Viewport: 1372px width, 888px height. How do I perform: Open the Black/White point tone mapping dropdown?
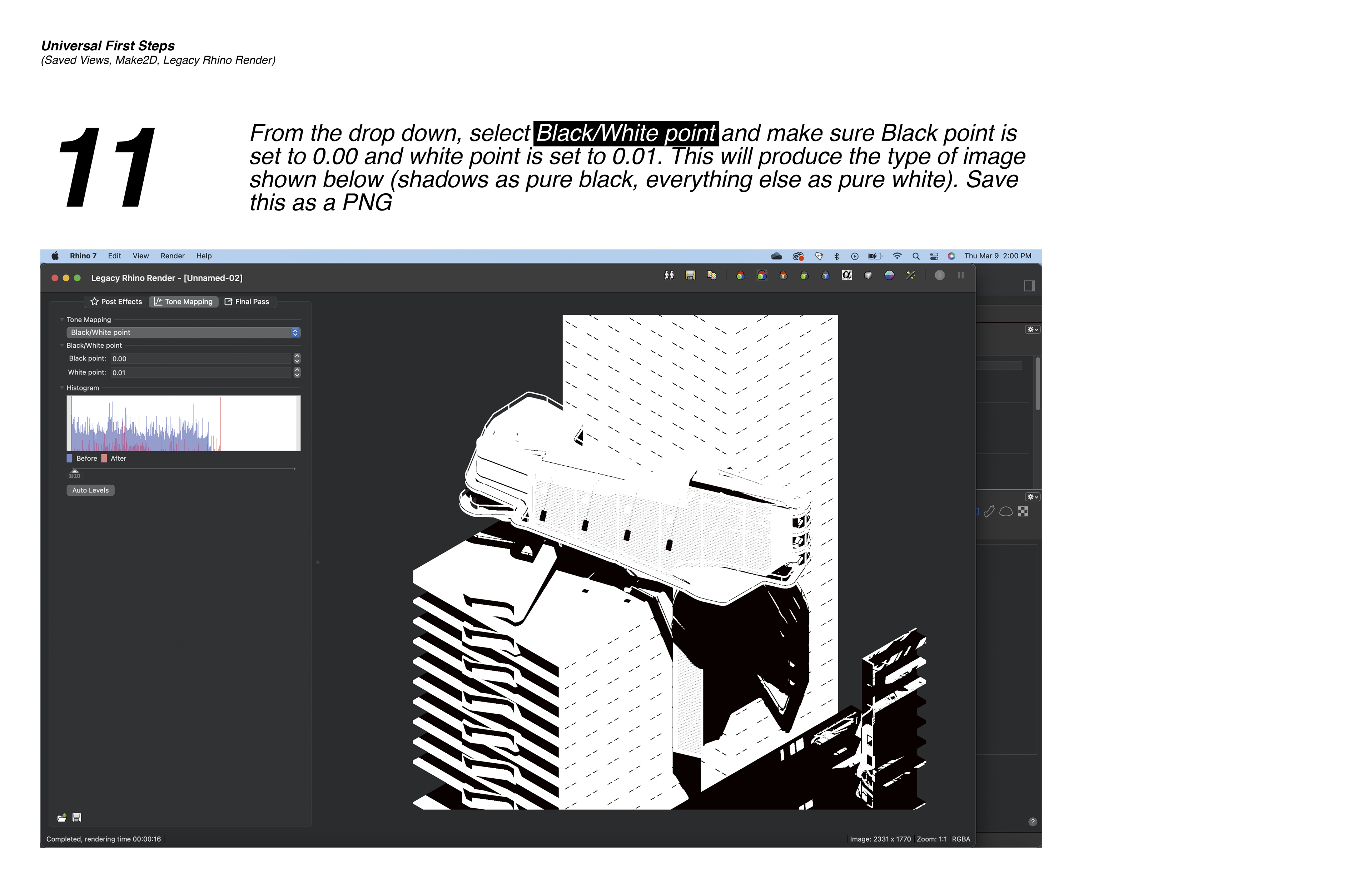click(x=183, y=333)
